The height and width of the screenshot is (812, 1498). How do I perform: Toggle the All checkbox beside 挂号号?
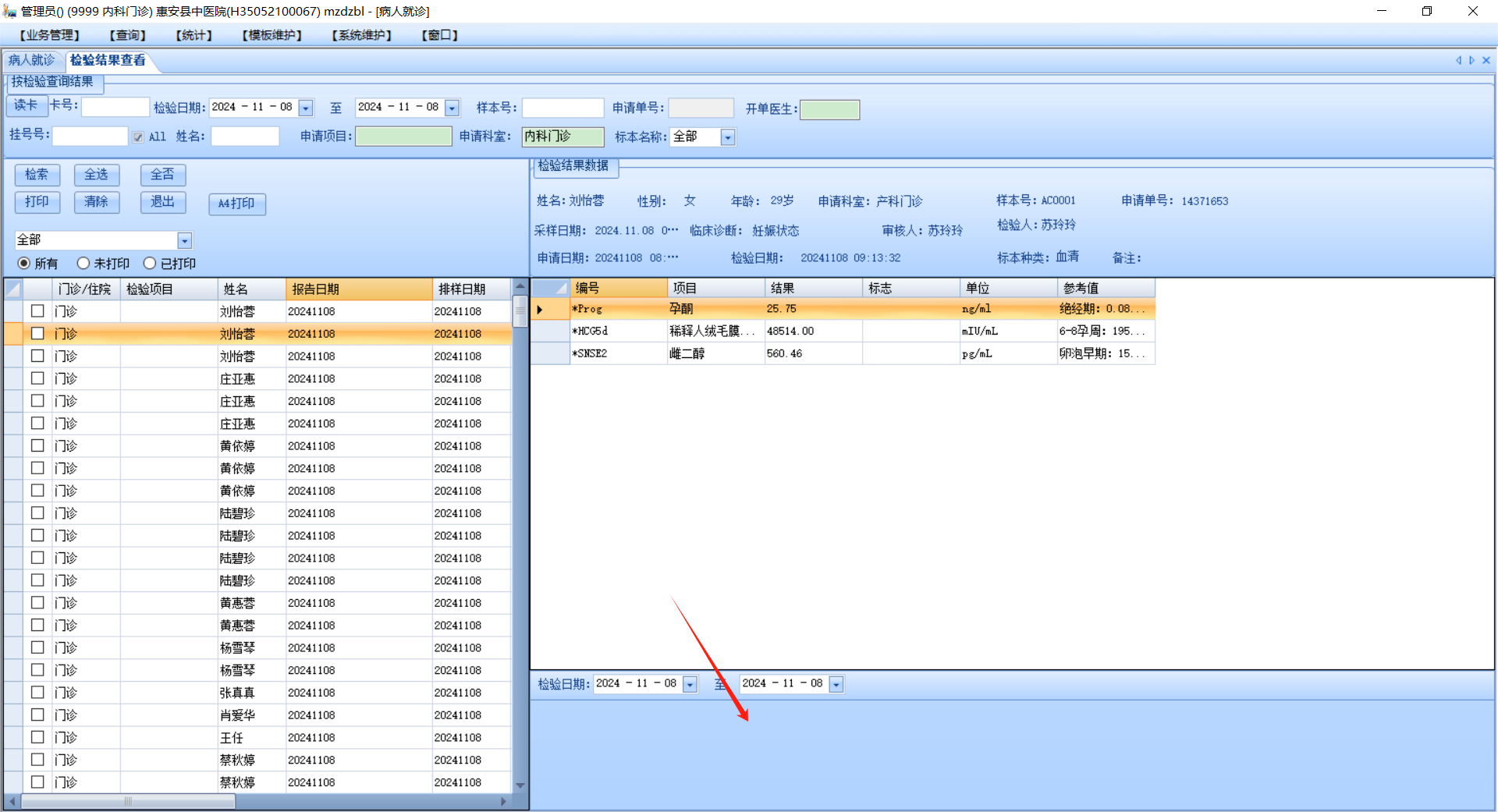click(138, 137)
